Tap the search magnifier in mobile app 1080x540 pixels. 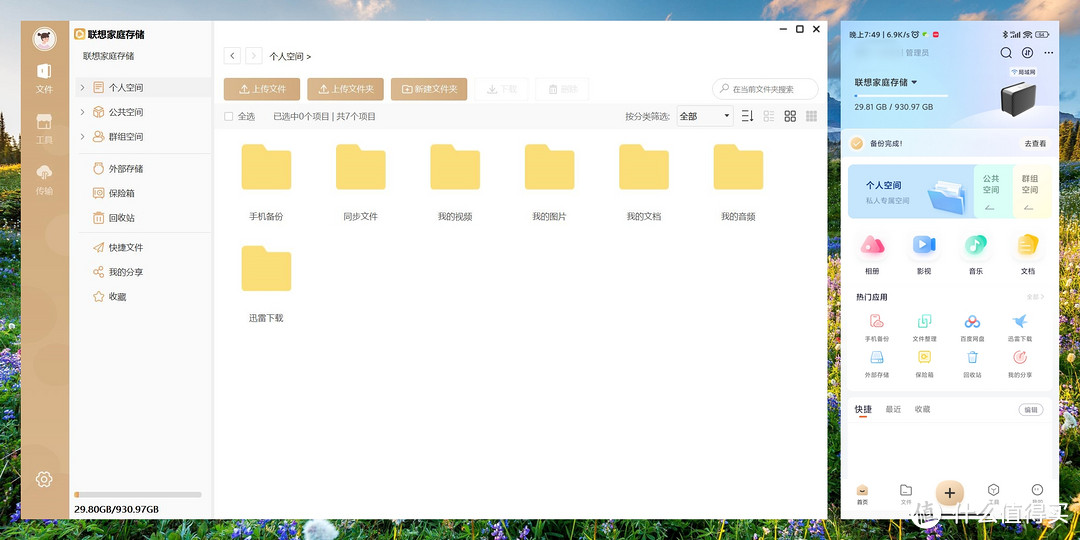[x=1006, y=53]
